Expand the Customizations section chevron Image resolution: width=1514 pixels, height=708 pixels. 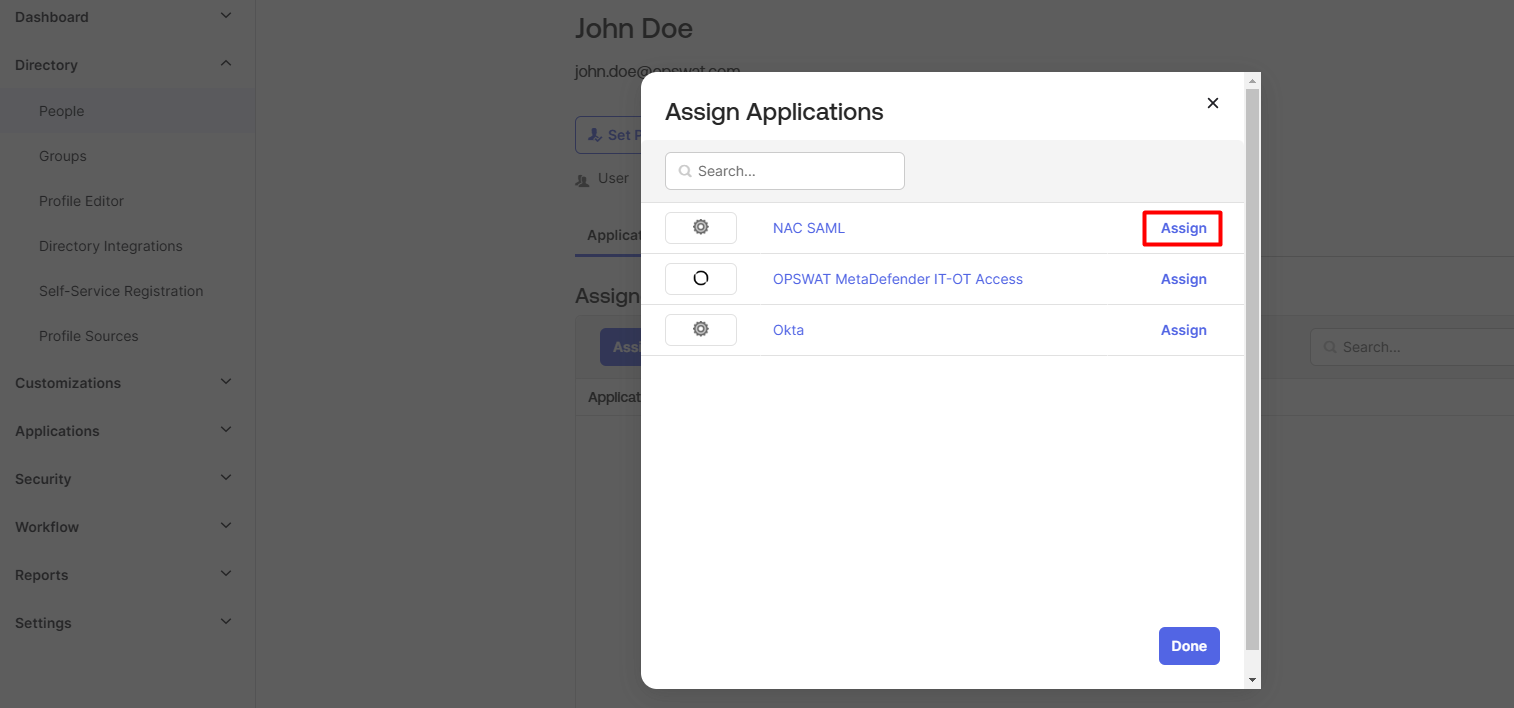pyautogui.click(x=226, y=382)
